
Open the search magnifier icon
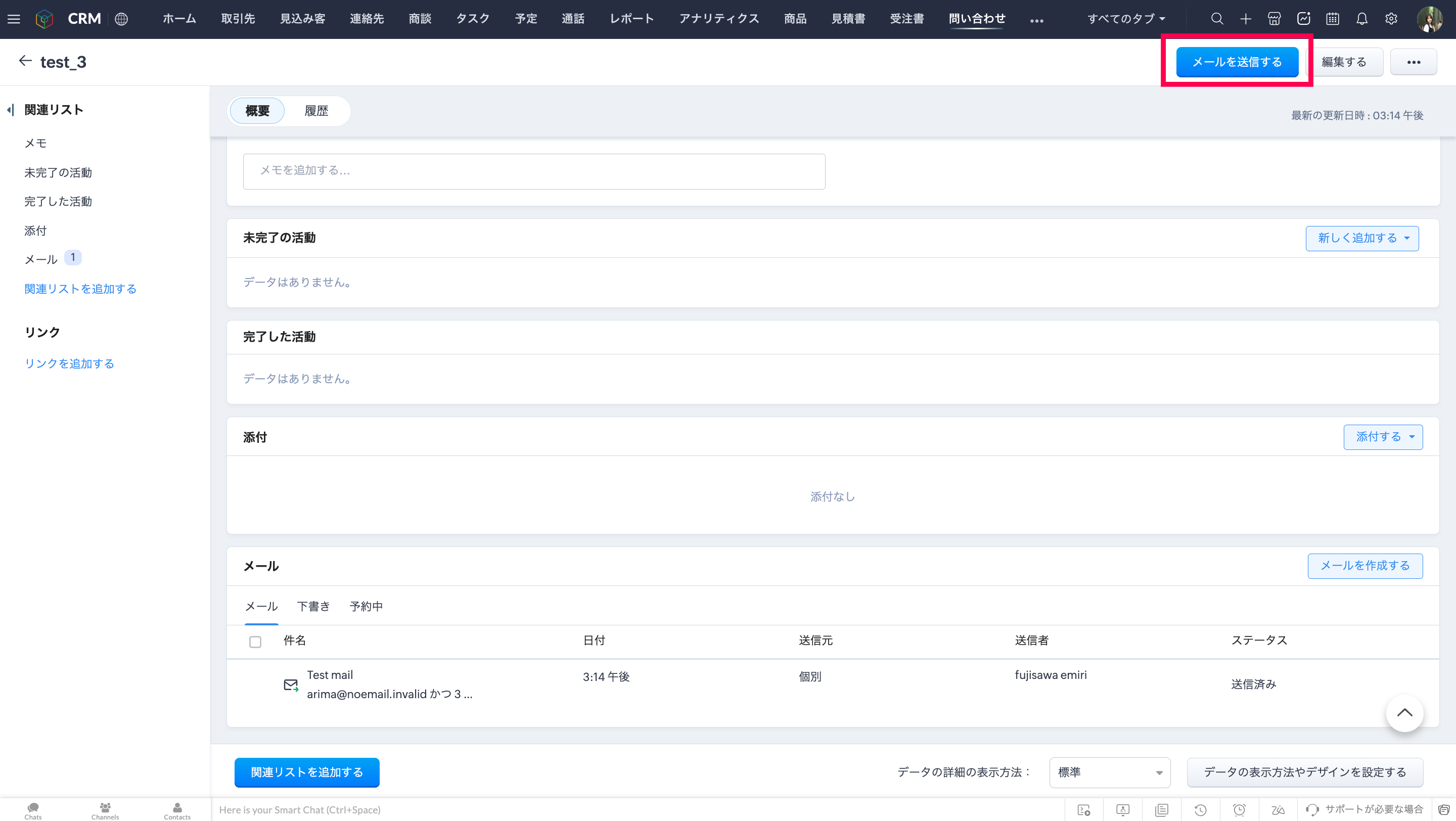1217,19
